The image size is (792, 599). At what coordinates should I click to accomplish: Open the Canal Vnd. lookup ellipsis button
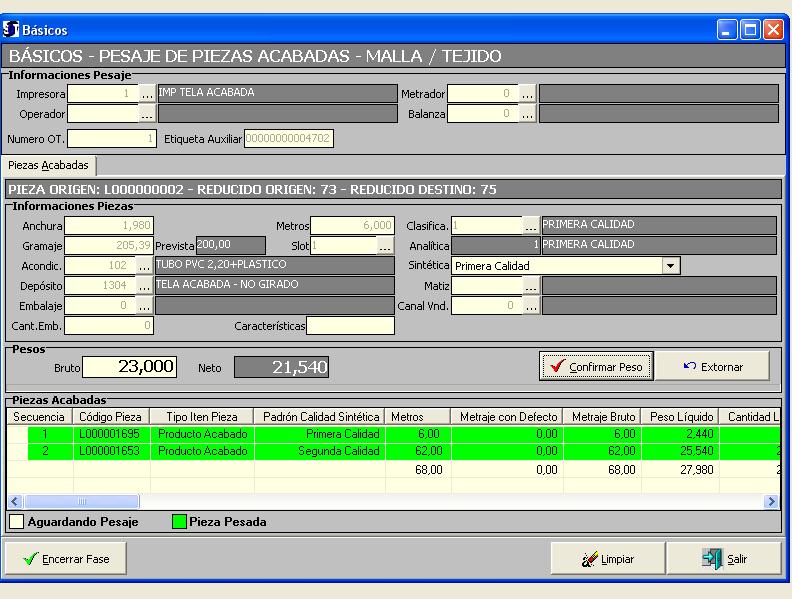pos(531,306)
